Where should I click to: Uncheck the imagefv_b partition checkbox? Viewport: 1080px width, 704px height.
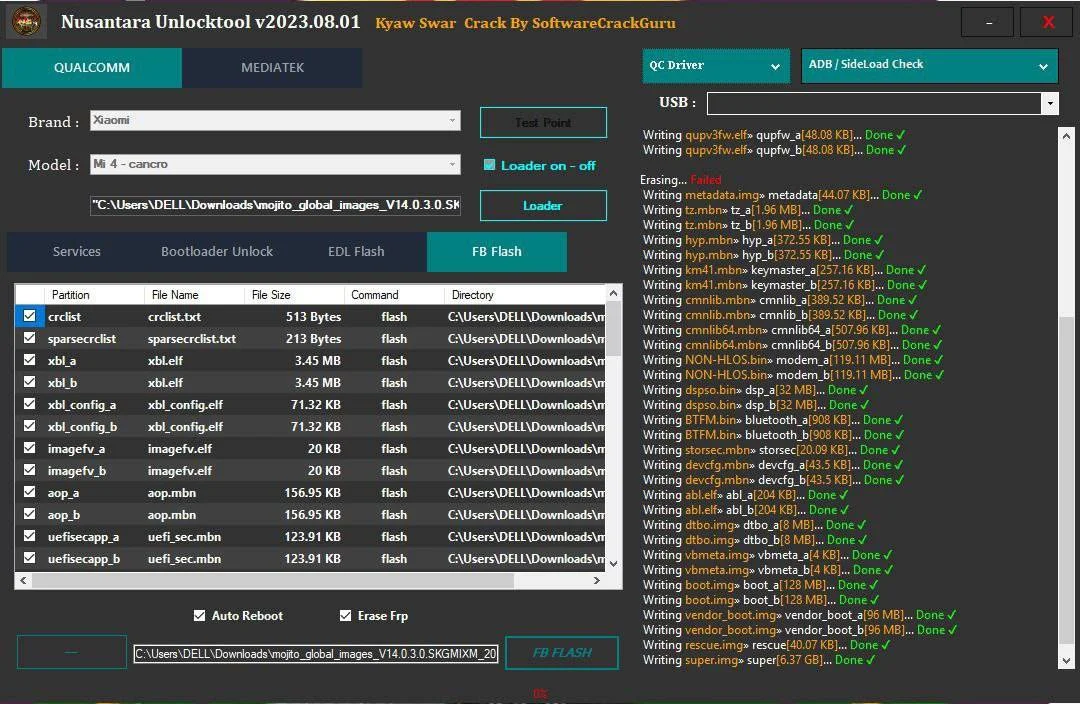29,470
